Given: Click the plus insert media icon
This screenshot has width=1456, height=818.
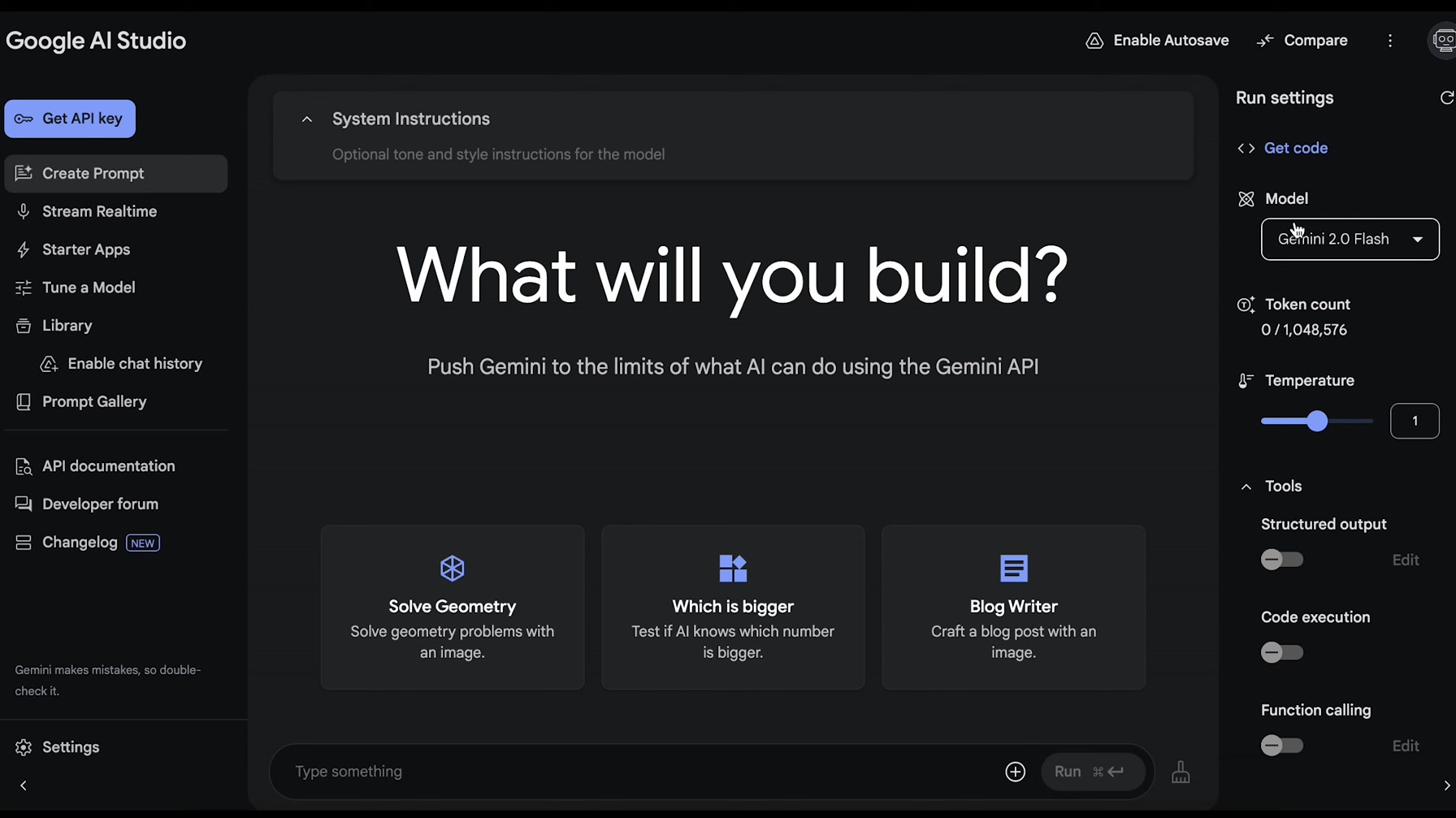Looking at the screenshot, I should click(x=1016, y=772).
